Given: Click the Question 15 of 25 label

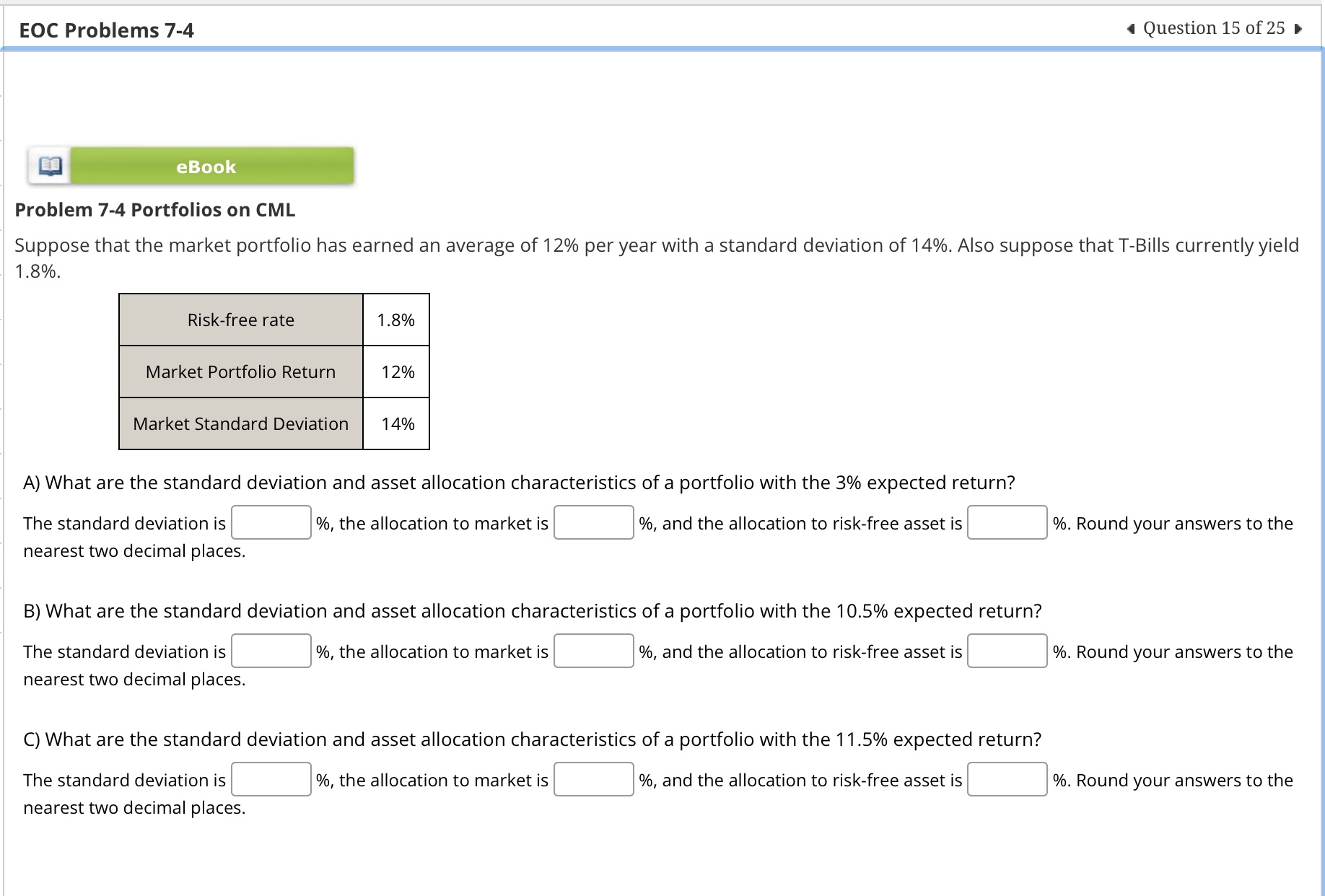Looking at the screenshot, I should (1213, 28).
